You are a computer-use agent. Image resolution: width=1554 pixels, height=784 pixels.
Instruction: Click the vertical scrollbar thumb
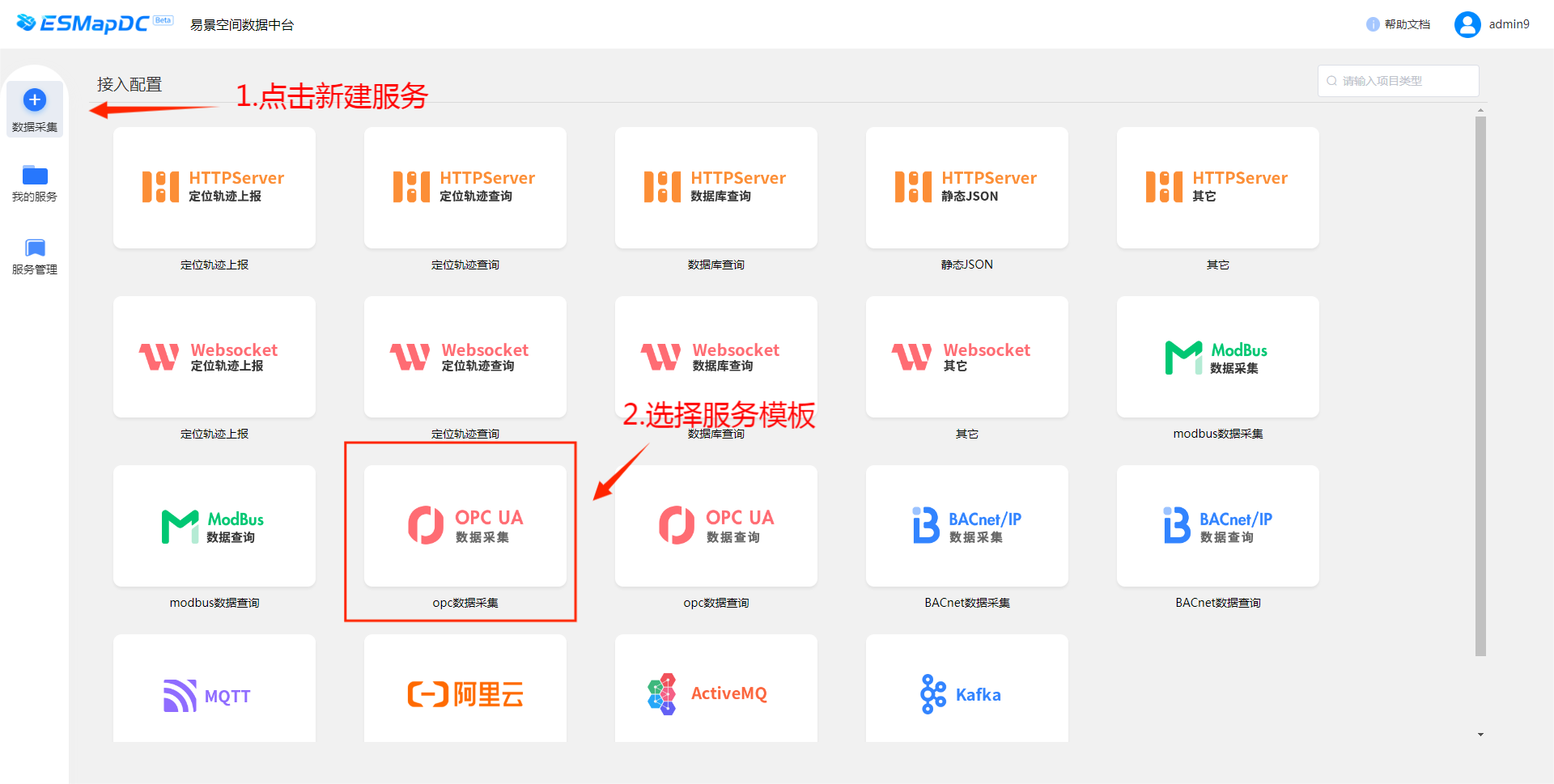point(1480,386)
